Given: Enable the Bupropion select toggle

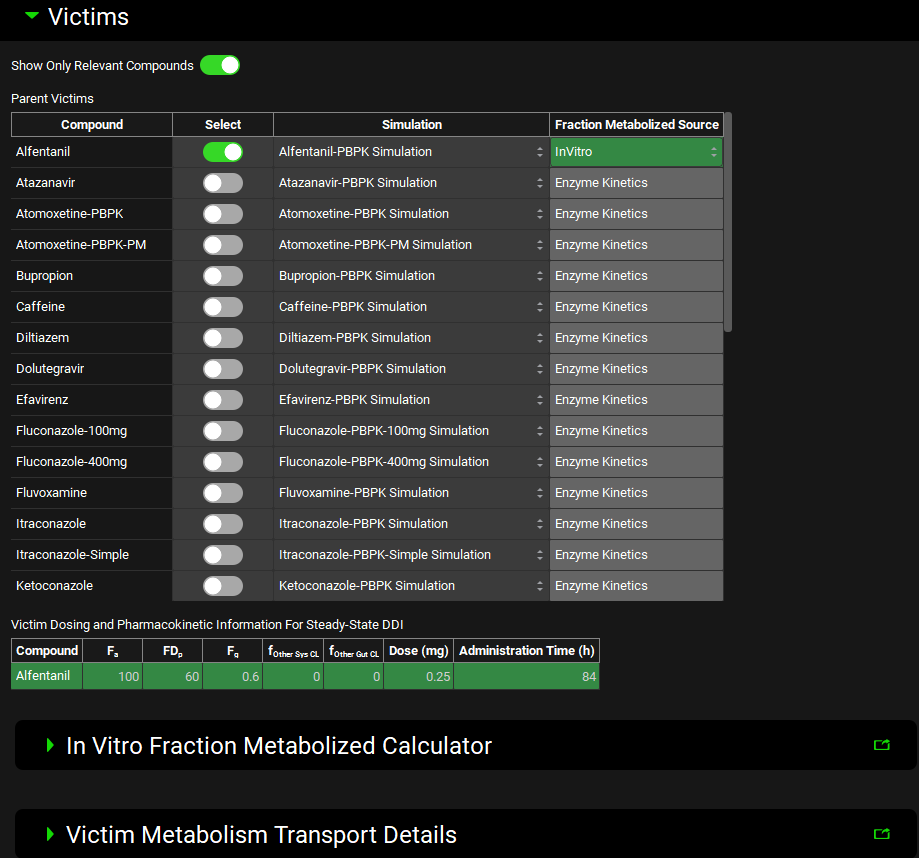Looking at the screenshot, I should [x=223, y=276].
